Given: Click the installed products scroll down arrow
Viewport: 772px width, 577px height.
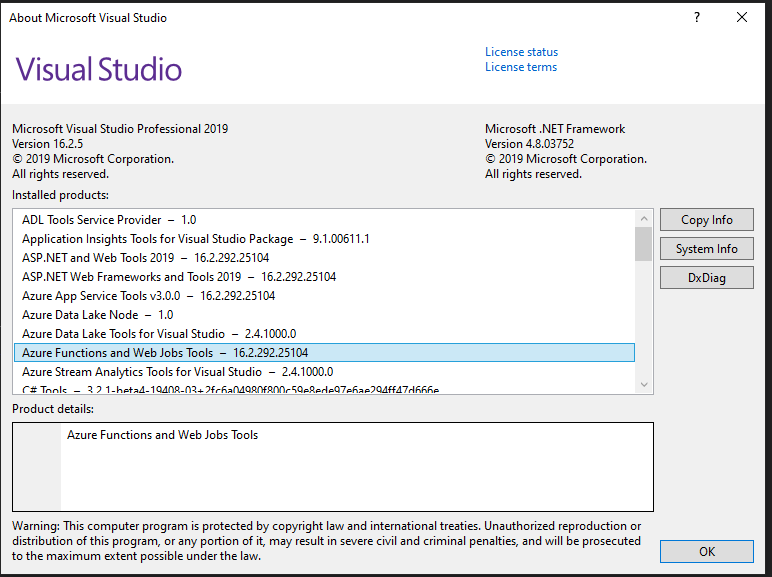Looking at the screenshot, I should [643, 385].
